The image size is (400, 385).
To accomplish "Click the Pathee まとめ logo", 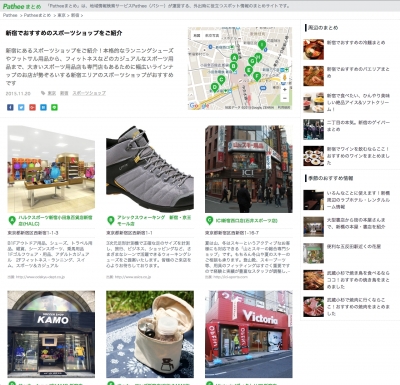I will pyautogui.click(x=22, y=6).
